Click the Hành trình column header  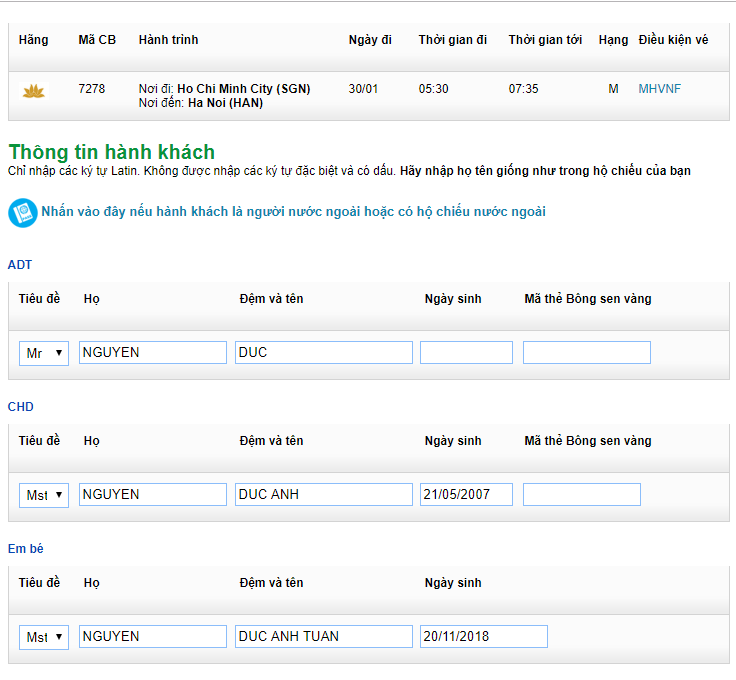[168, 40]
